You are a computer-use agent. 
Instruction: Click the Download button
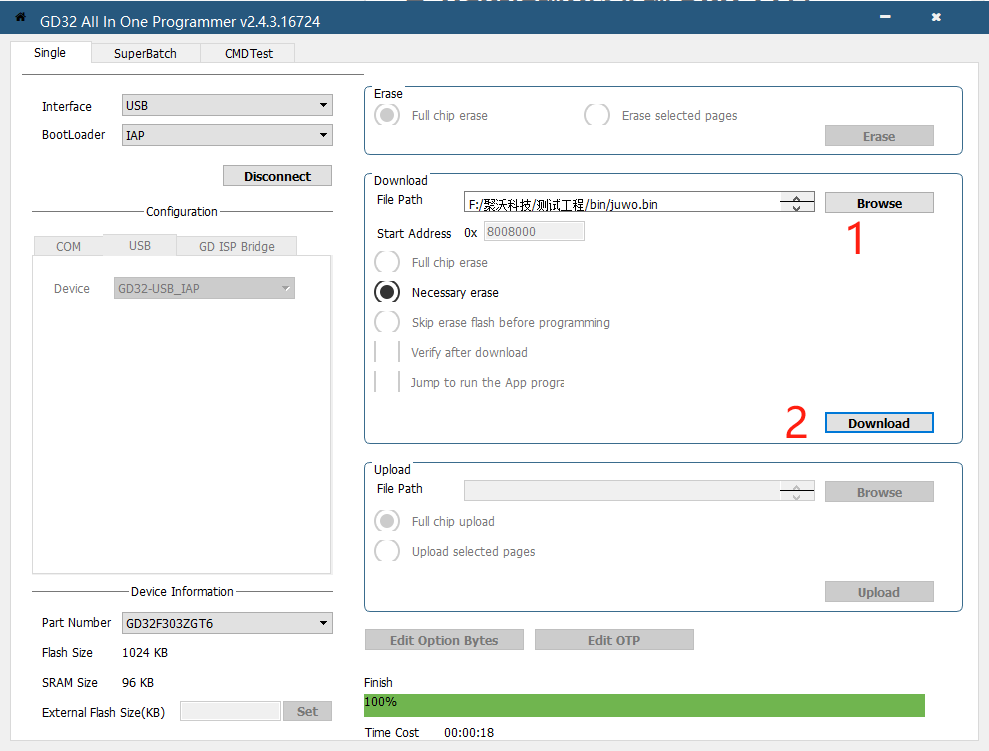879,423
